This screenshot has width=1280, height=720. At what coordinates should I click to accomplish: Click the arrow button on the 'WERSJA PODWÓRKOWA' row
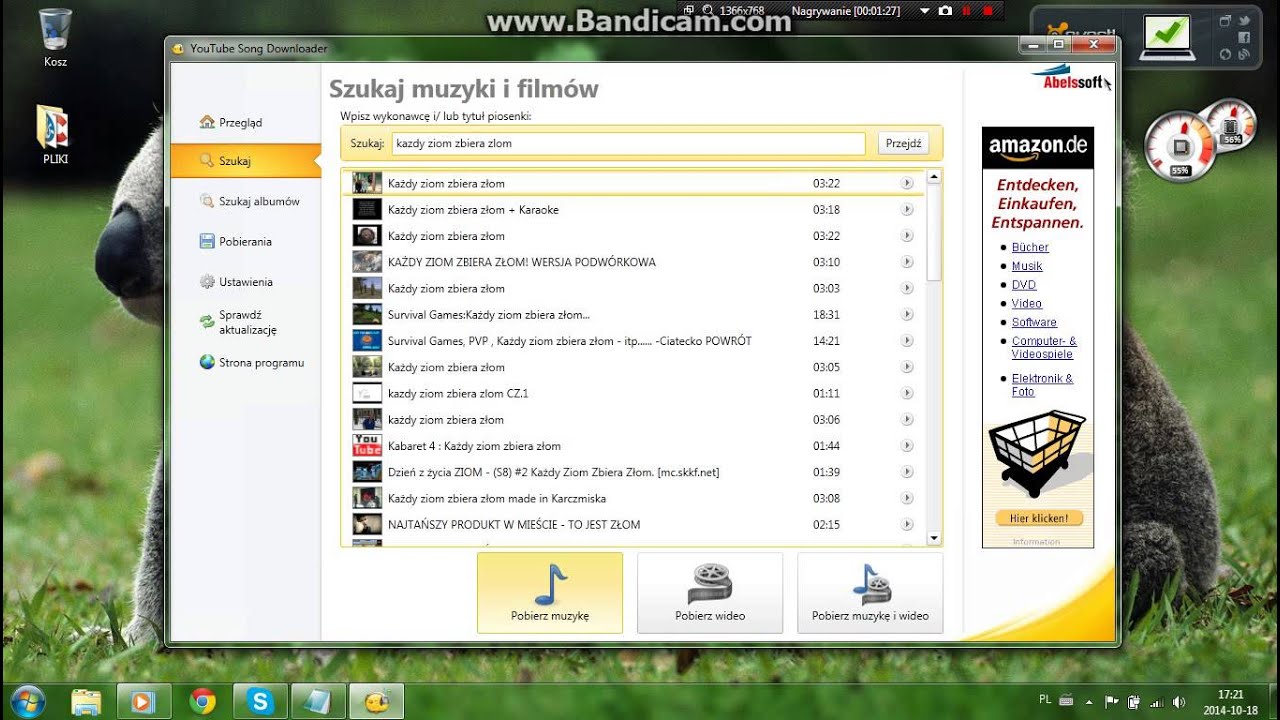click(907, 262)
